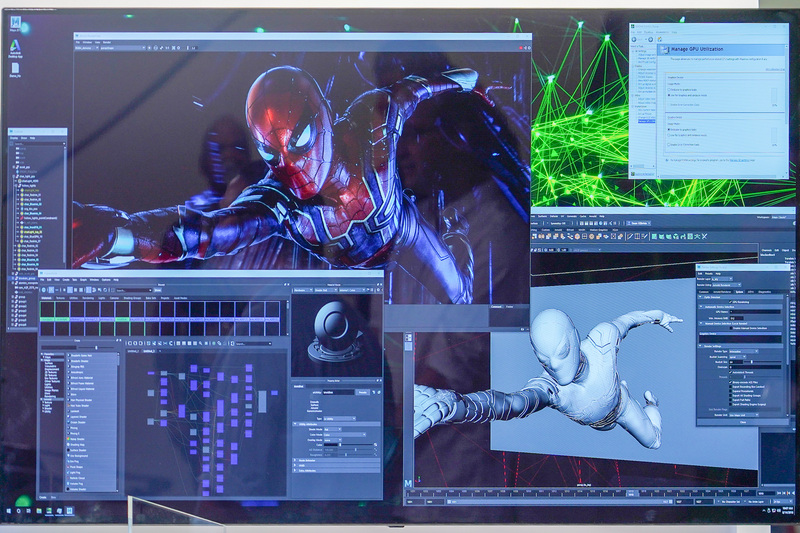Select Blinn in the Hypershade create list
This screenshot has width=800, height=533.
92,394
